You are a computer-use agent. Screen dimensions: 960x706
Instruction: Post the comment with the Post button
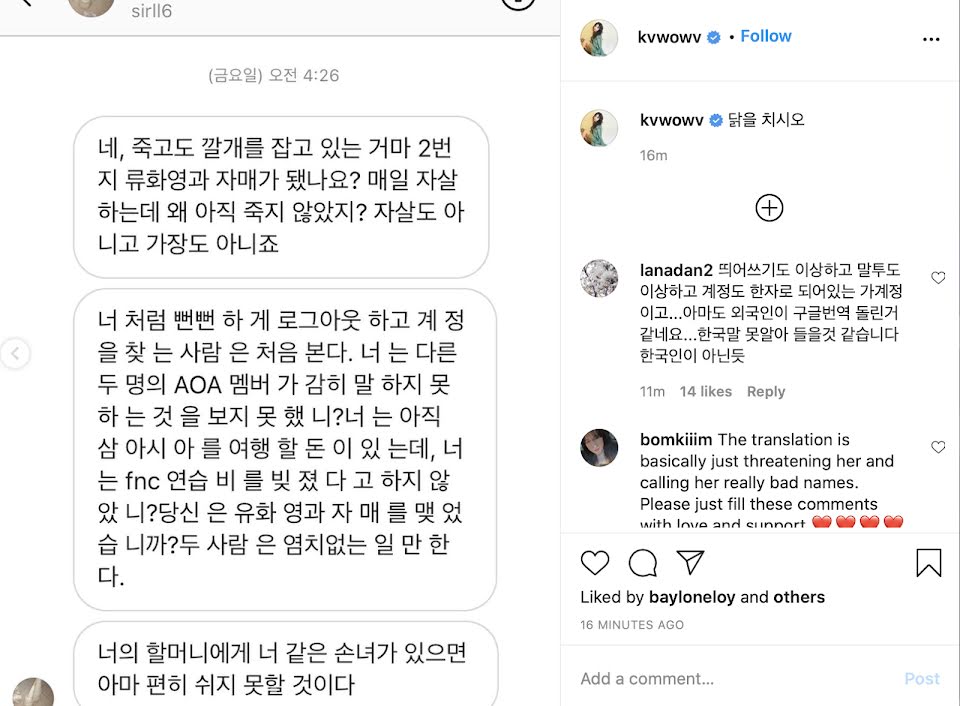(921, 678)
